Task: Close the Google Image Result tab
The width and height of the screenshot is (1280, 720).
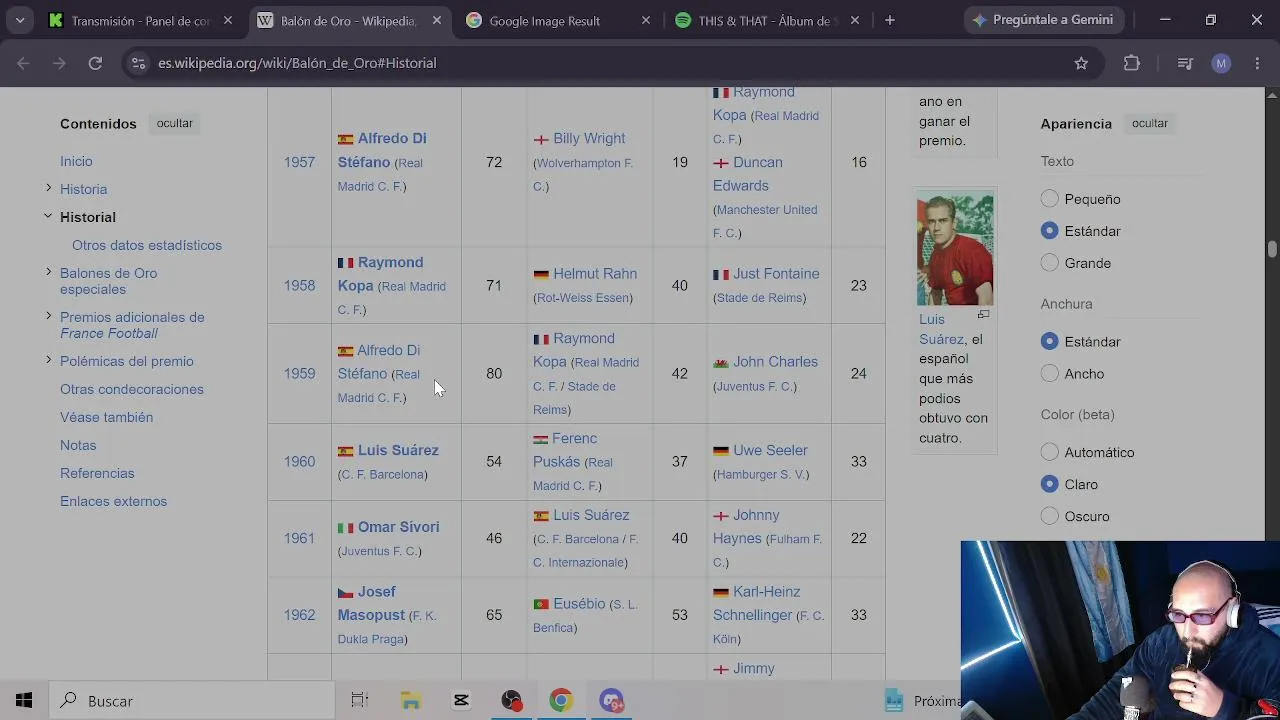Action: [646, 20]
